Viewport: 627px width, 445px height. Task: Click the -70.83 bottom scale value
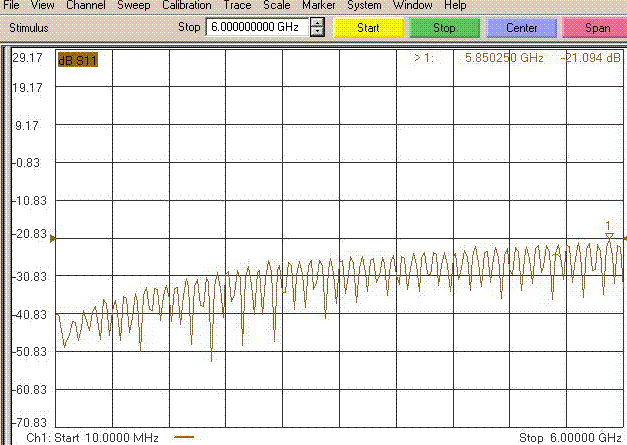click(30, 422)
